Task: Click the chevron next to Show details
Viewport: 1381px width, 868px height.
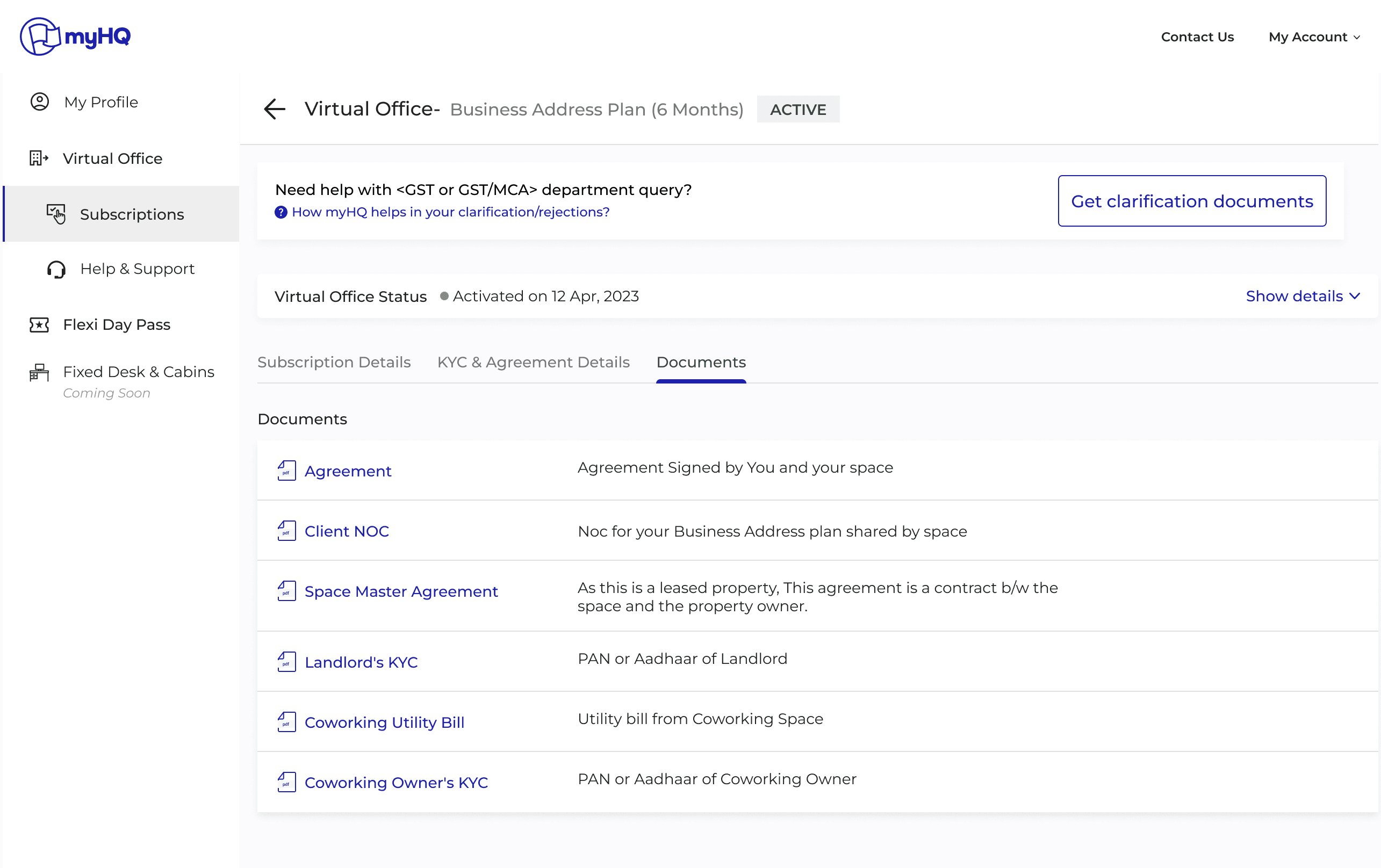Action: [1355, 296]
